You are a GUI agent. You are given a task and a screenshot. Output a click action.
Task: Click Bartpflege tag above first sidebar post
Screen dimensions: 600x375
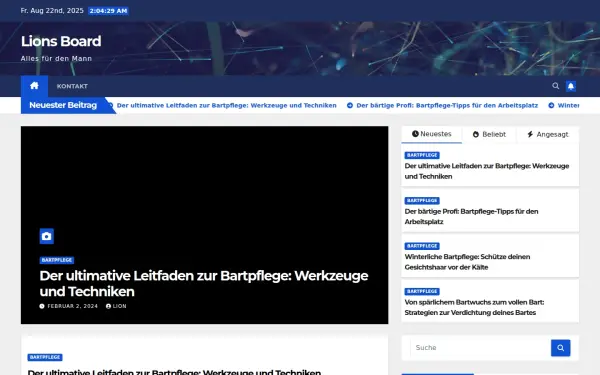tap(422, 155)
